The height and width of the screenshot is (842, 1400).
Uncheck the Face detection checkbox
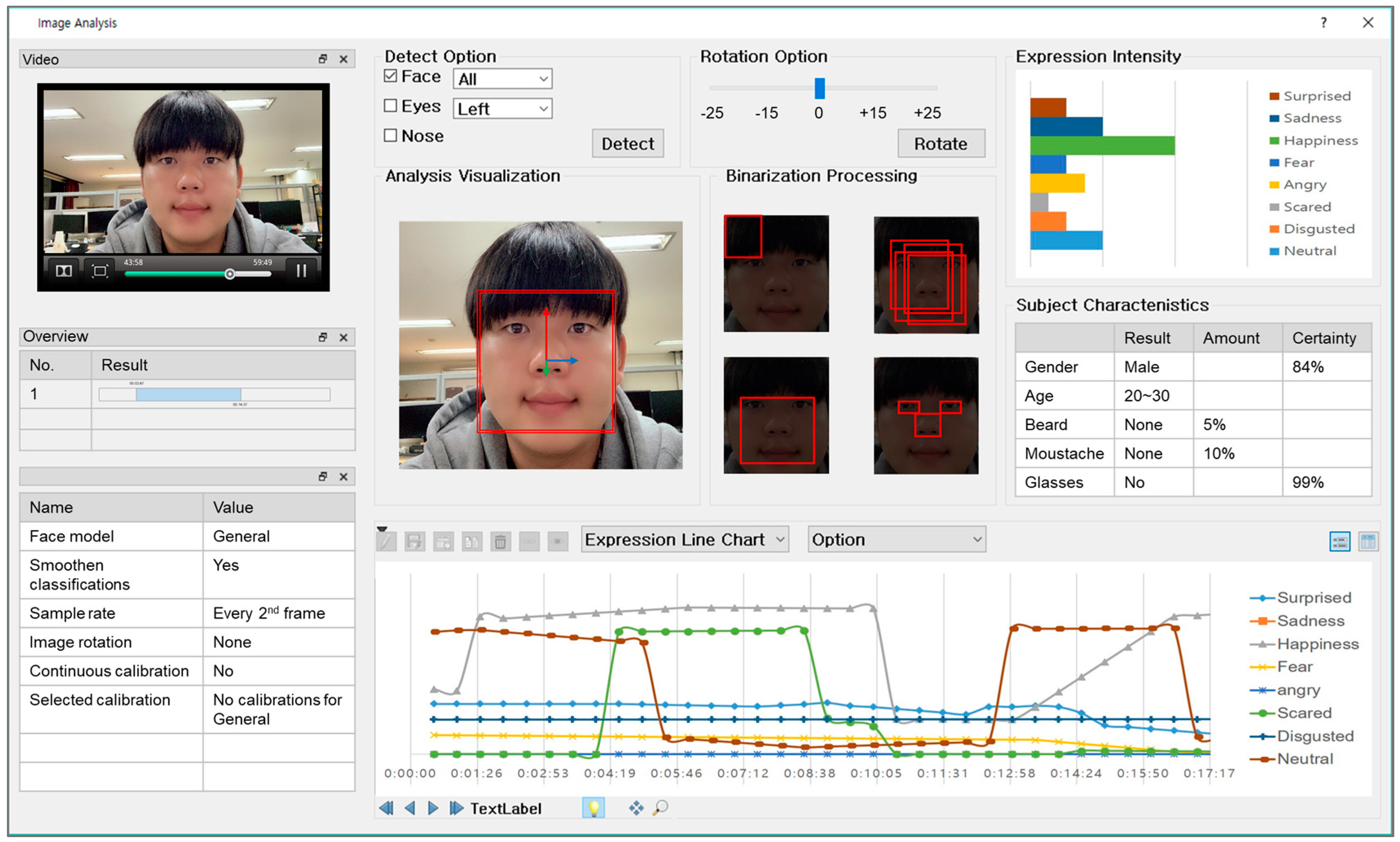pos(391,76)
